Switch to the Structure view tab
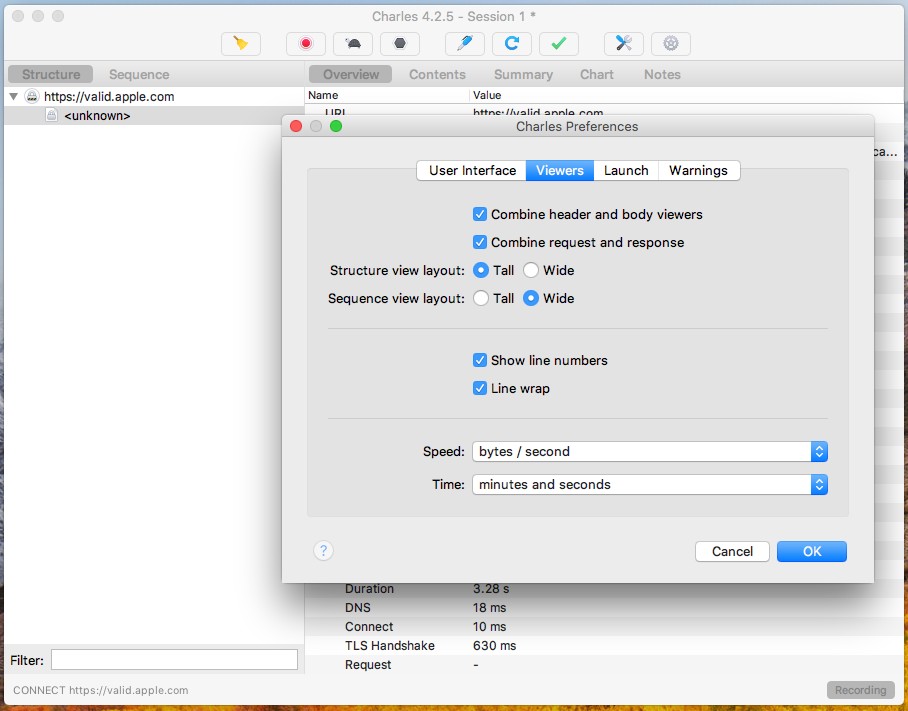 point(51,74)
